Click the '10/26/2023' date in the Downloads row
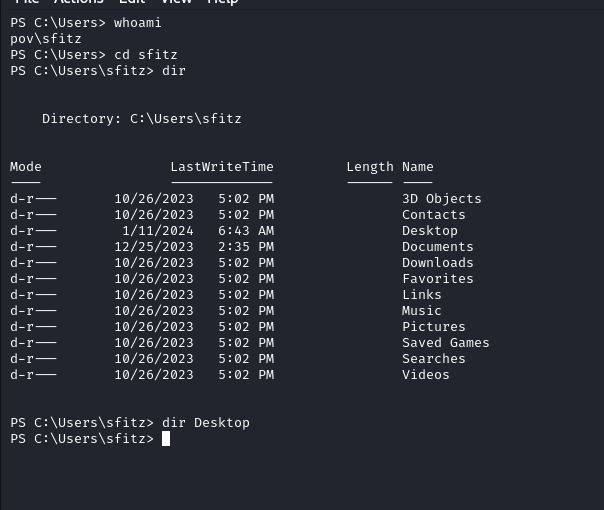This screenshot has height=510, width=604. [154, 263]
